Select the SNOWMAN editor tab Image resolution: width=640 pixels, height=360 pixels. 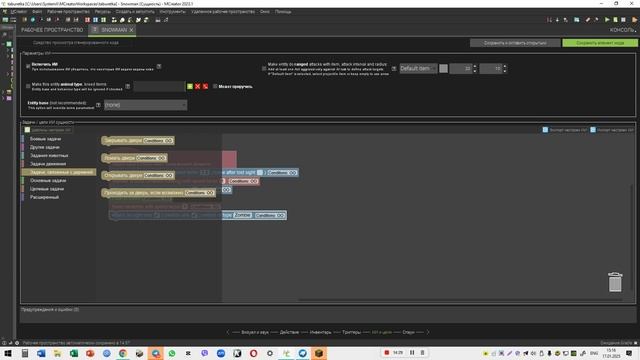(113, 30)
